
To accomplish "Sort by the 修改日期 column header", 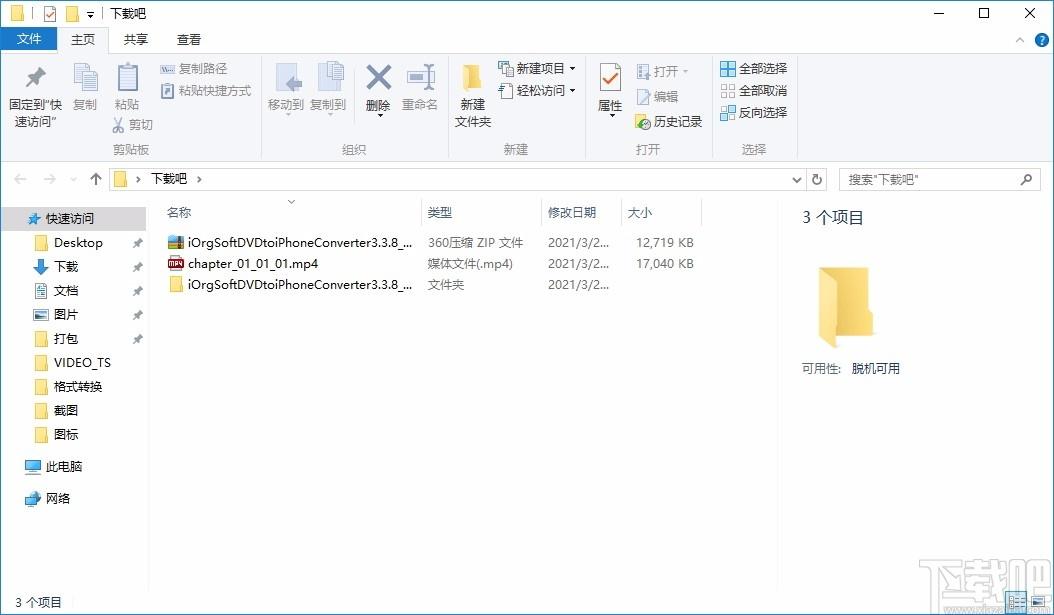I will coord(572,212).
